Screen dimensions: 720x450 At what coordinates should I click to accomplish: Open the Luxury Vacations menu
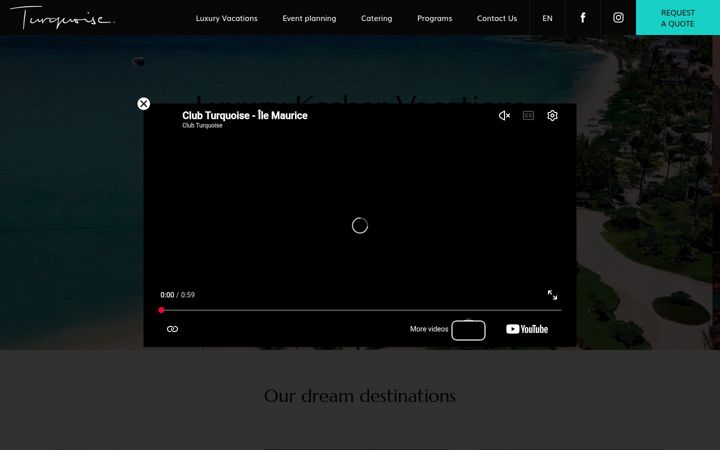click(226, 18)
